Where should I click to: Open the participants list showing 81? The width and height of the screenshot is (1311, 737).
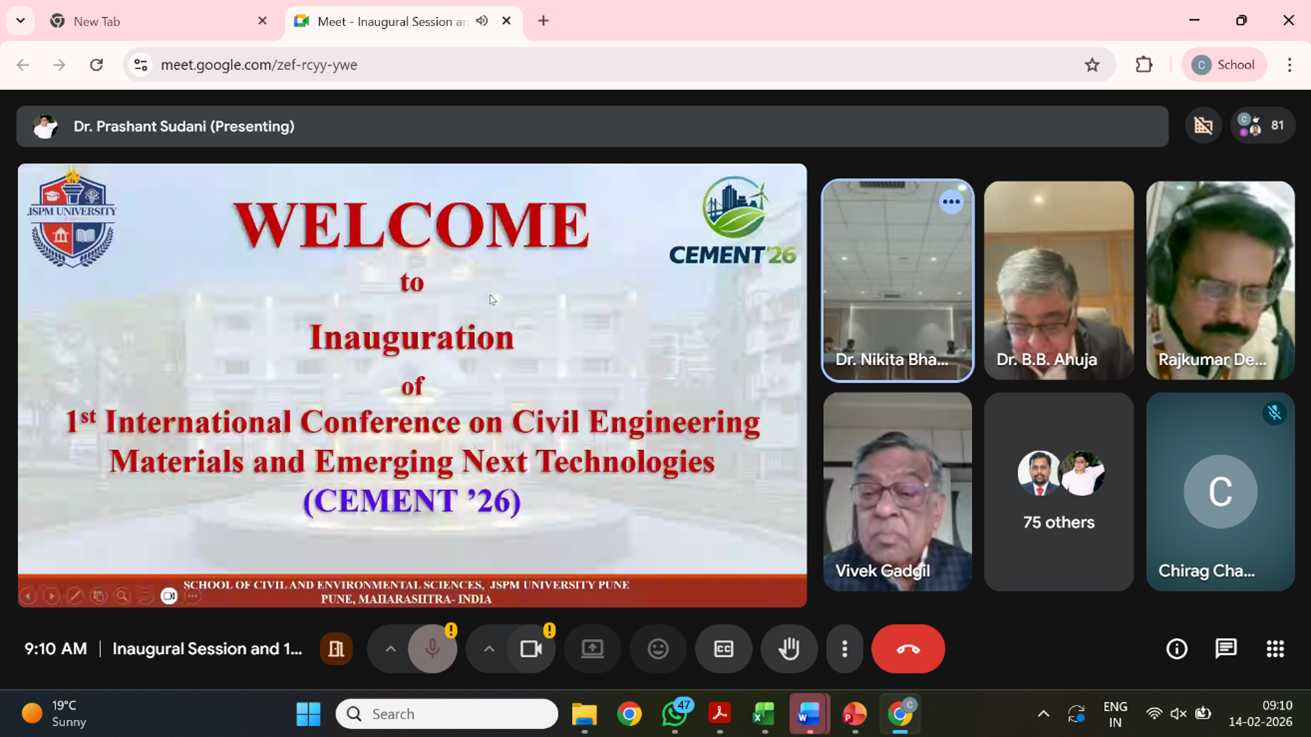coord(1263,126)
